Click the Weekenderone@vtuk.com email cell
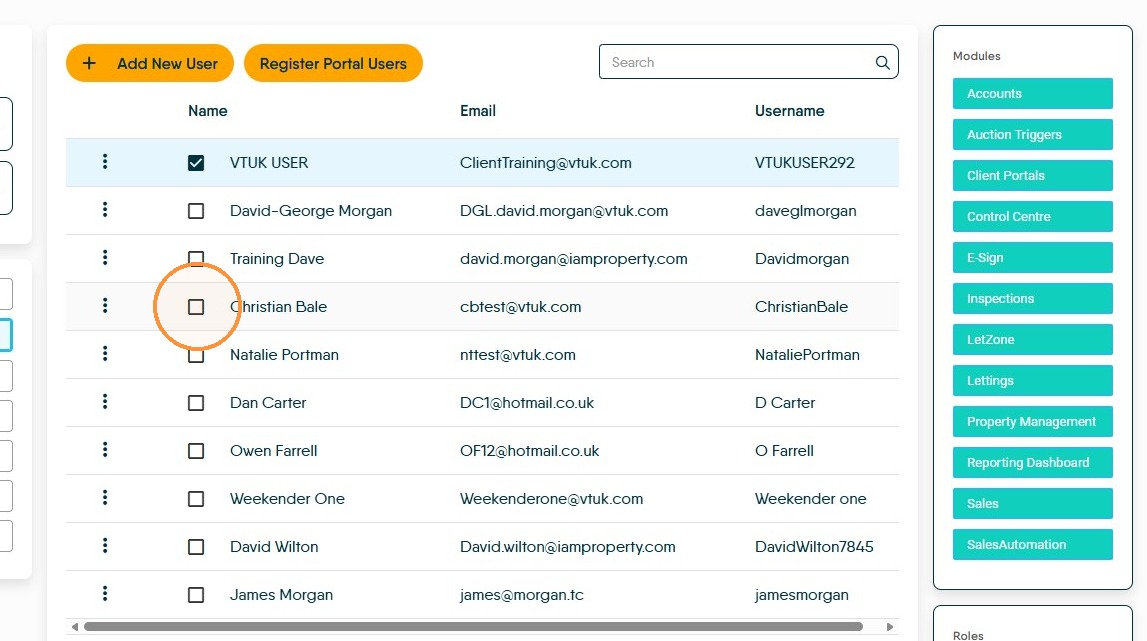Image resolution: width=1147 pixels, height=641 pixels. [x=552, y=499]
